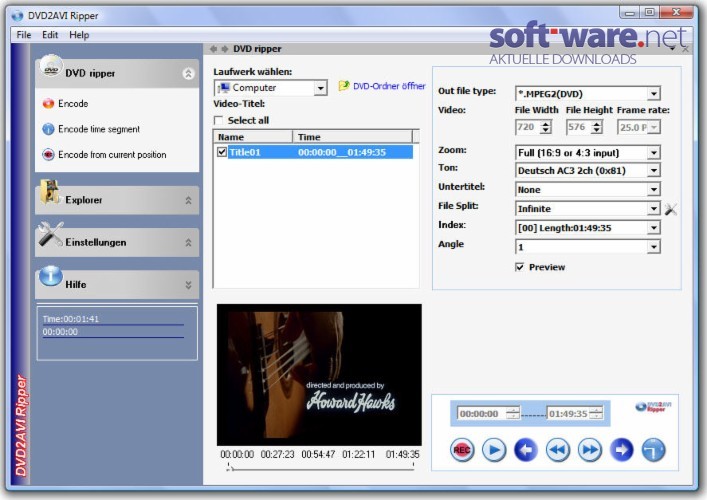This screenshot has height=500, width=707.
Task: Click Encode from current position link
Action: pos(112,155)
